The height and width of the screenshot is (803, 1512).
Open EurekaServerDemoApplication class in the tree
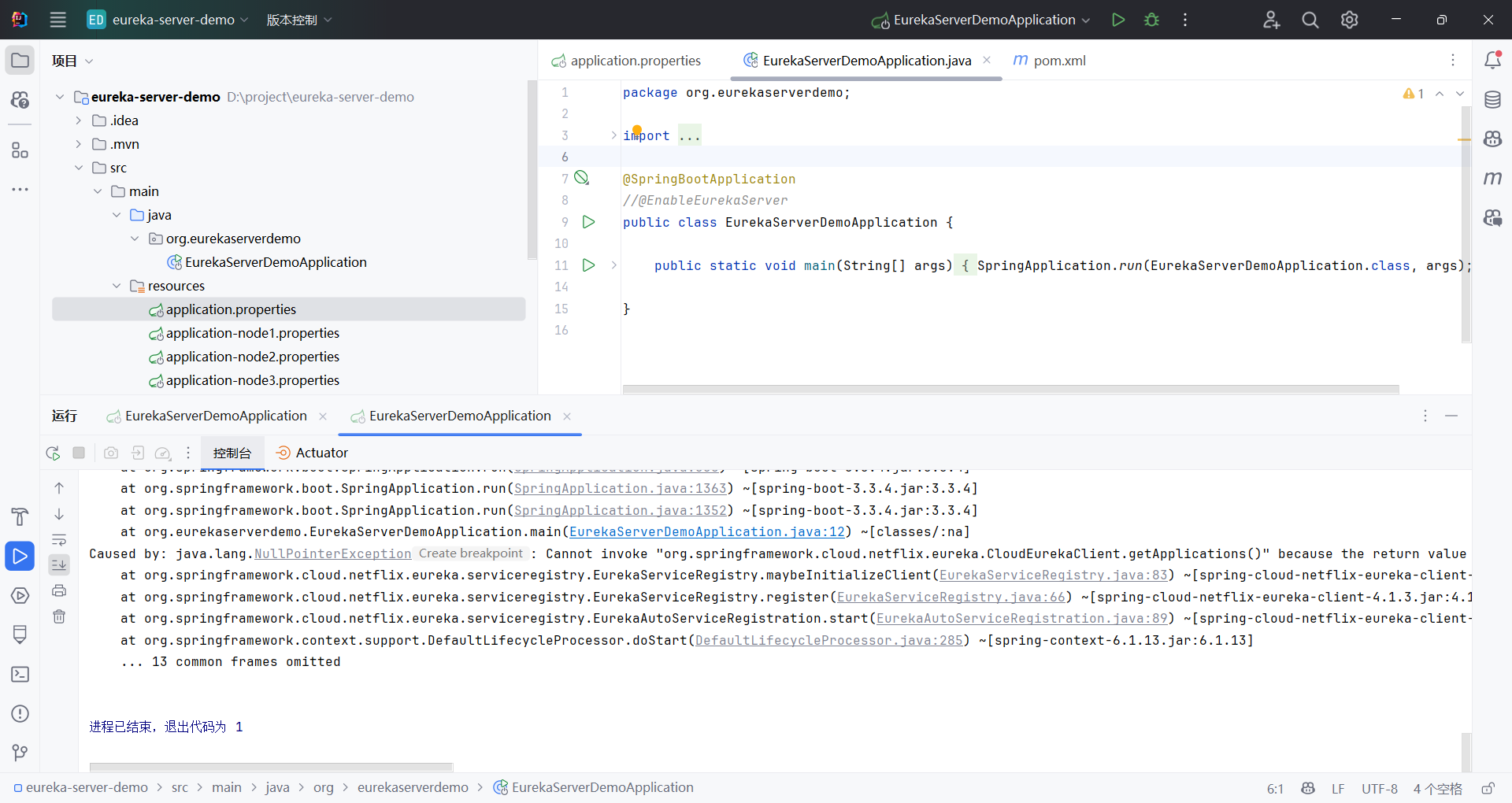(x=276, y=262)
